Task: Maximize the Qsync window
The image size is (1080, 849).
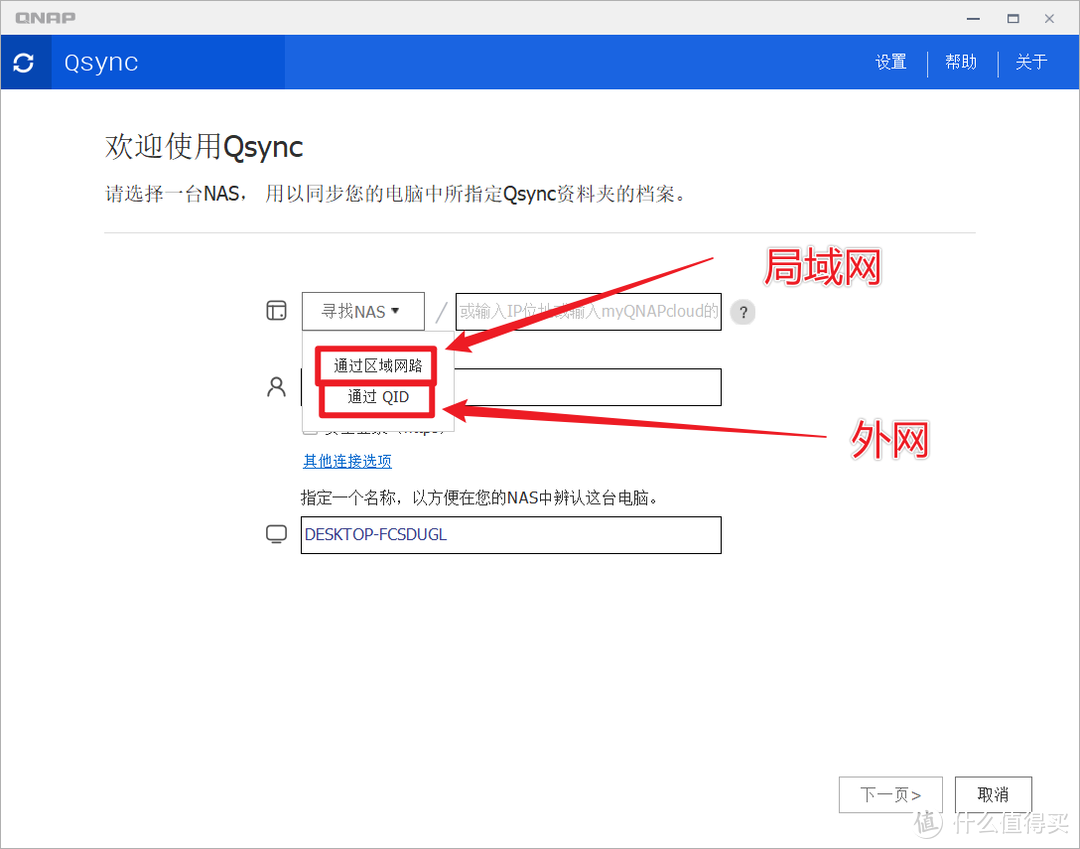Action: click(1012, 19)
